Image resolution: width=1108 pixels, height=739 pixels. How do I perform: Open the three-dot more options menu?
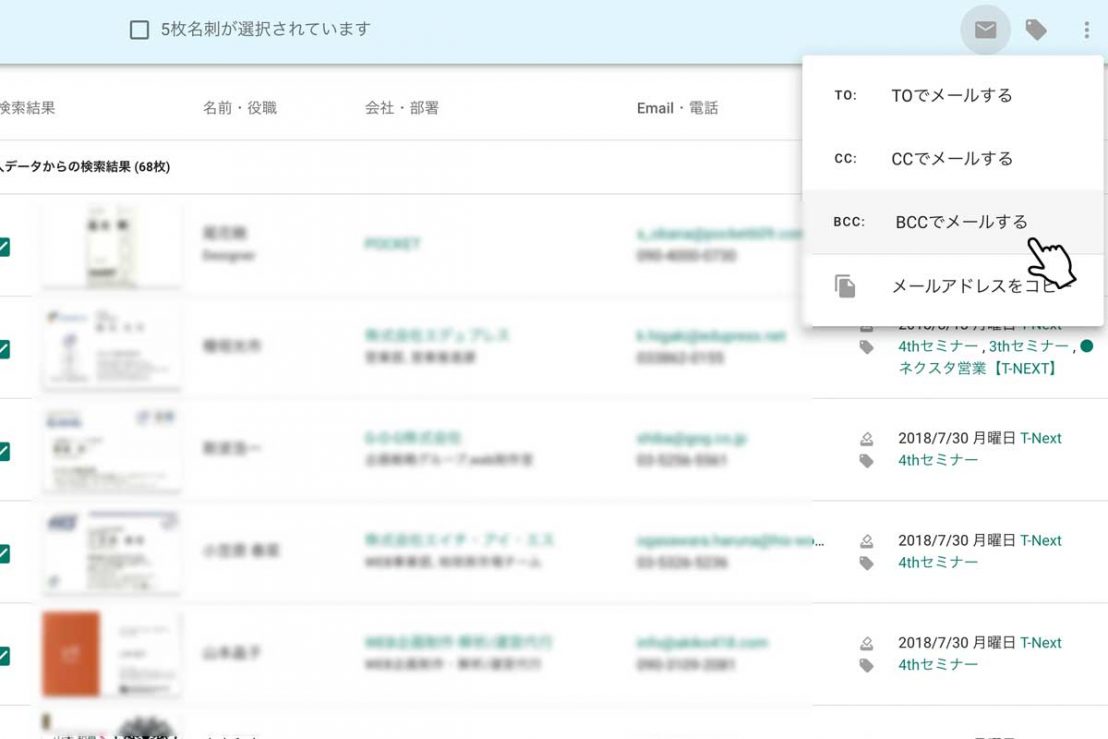tap(1086, 30)
